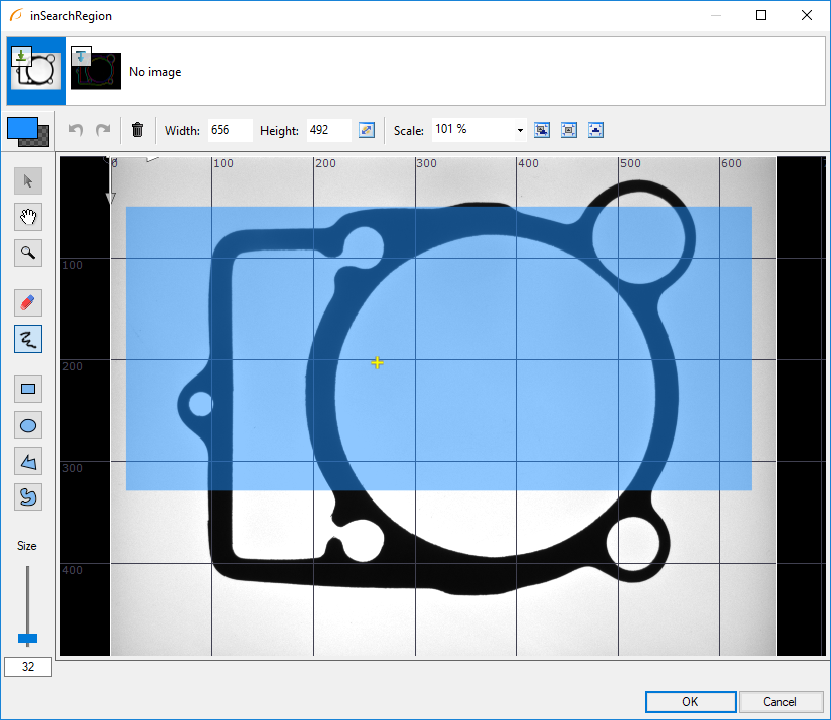Click the resize icon beside Height
The width and height of the screenshot is (831, 720).
click(x=367, y=130)
